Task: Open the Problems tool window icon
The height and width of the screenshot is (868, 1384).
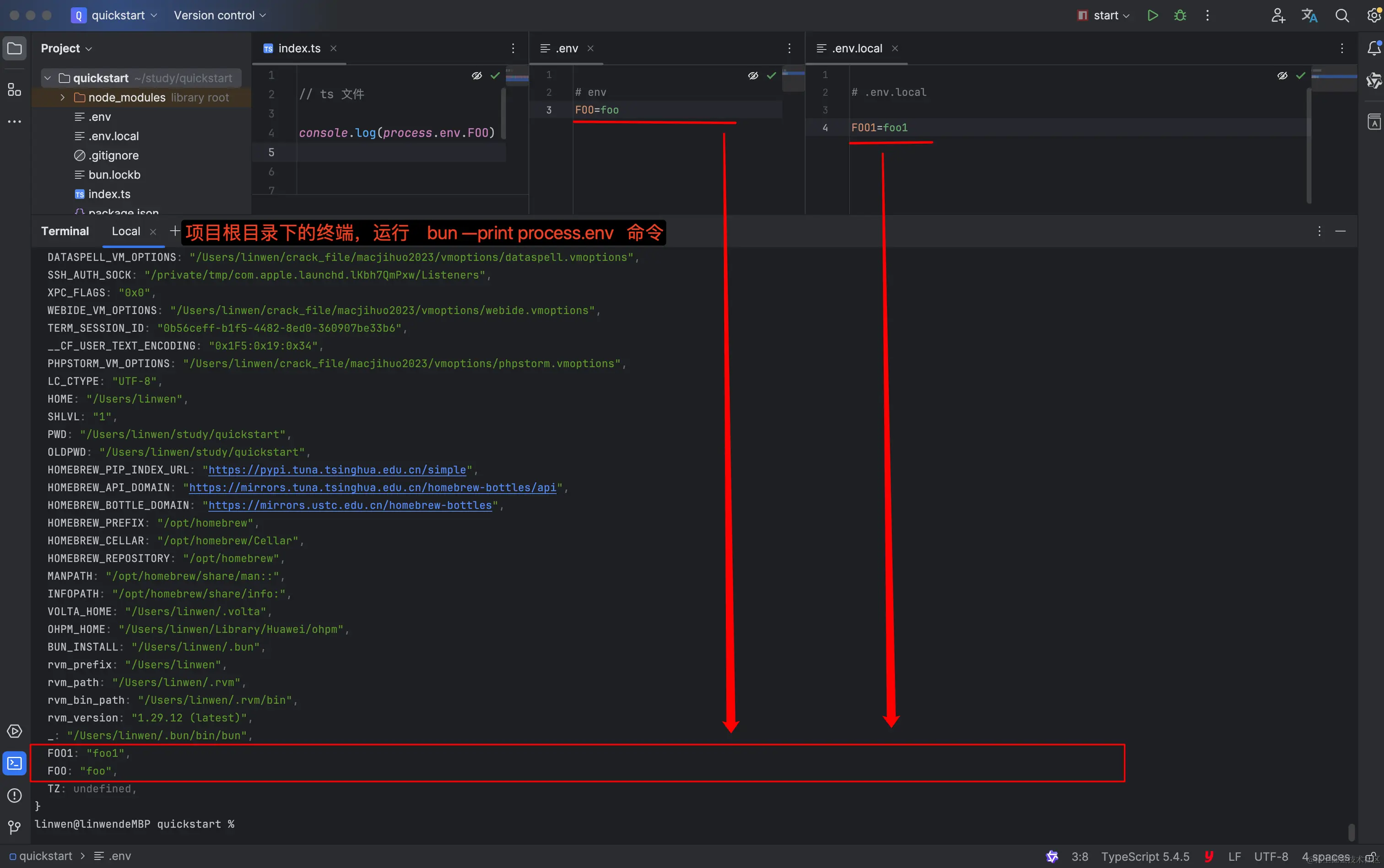Action: click(14, 795)
